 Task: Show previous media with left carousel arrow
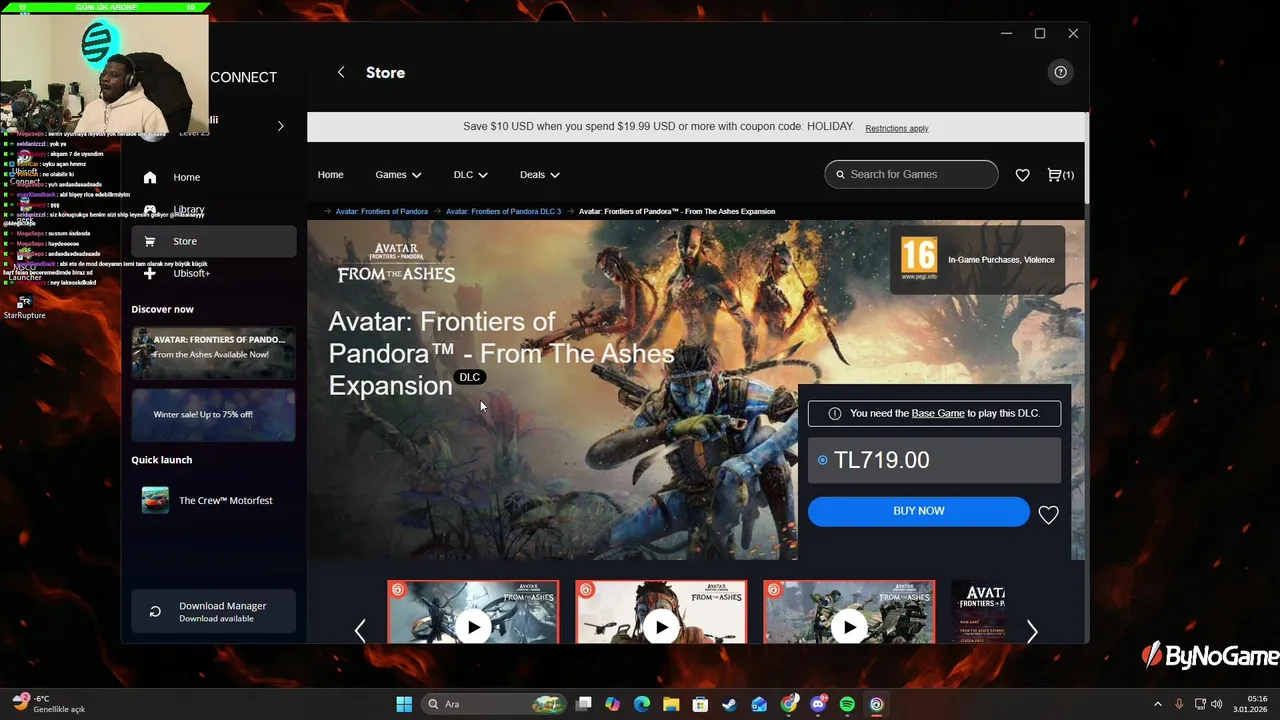(360, 630)
